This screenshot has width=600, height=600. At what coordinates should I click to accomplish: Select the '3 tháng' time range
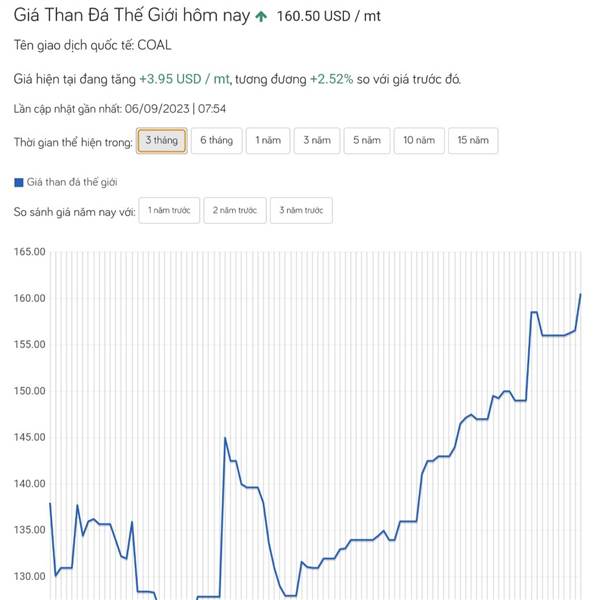[161, 140]
